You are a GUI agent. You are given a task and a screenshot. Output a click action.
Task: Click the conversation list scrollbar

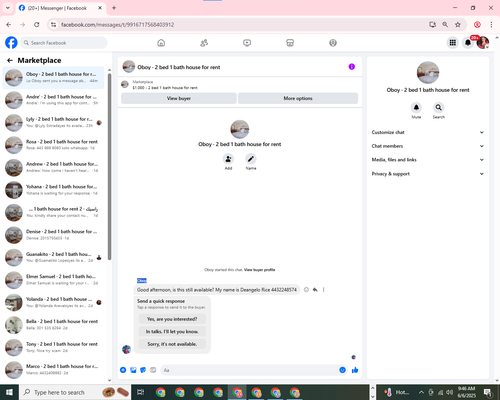click(109, 167)
